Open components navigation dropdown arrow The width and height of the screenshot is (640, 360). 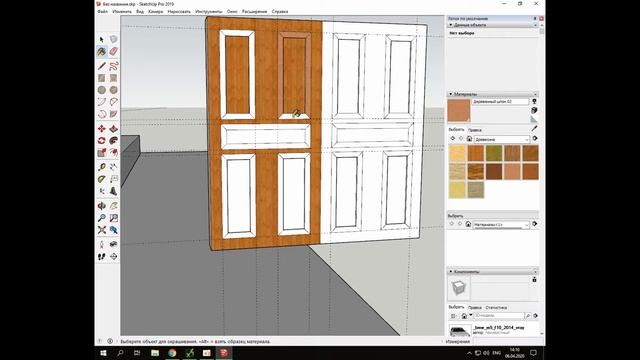coord(471,315)
